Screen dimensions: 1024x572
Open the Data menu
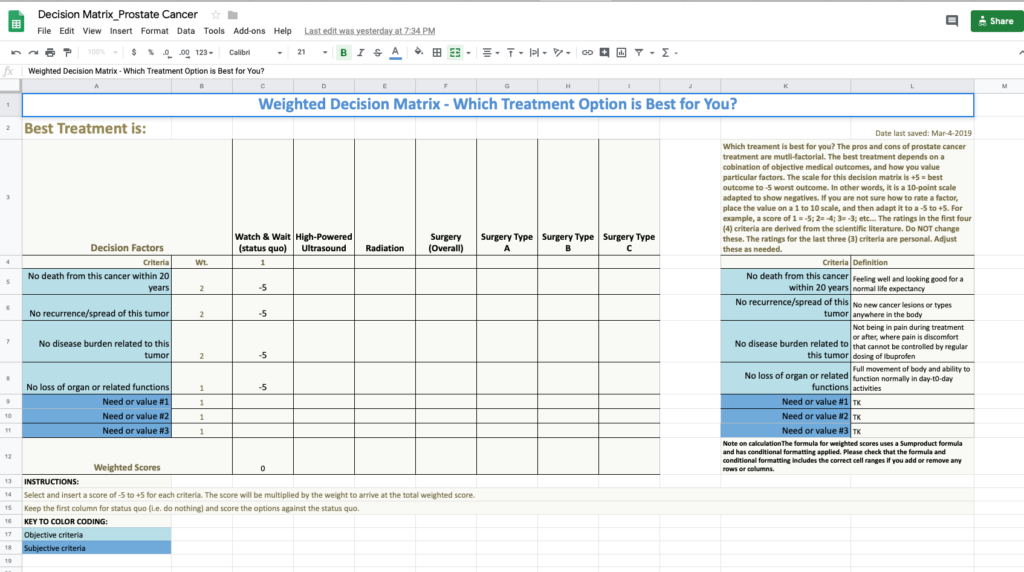[185, 31]
